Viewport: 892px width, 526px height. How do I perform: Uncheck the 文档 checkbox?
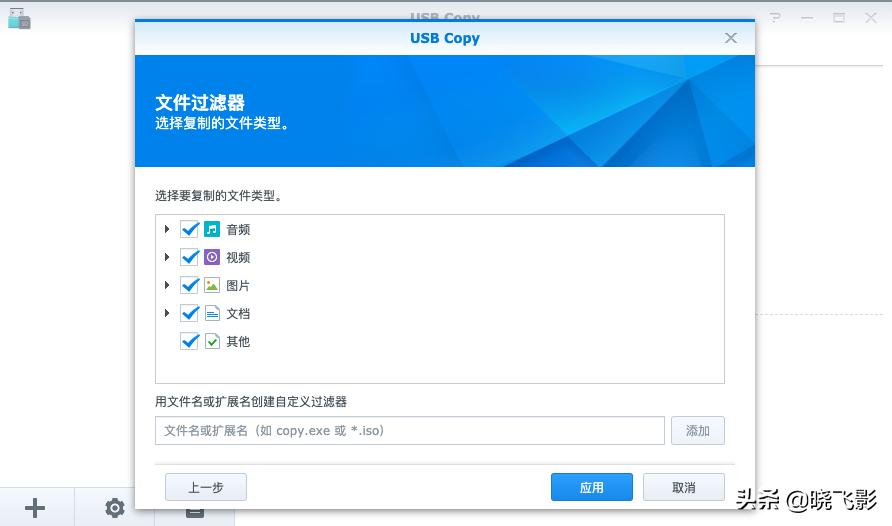point(189,313)
